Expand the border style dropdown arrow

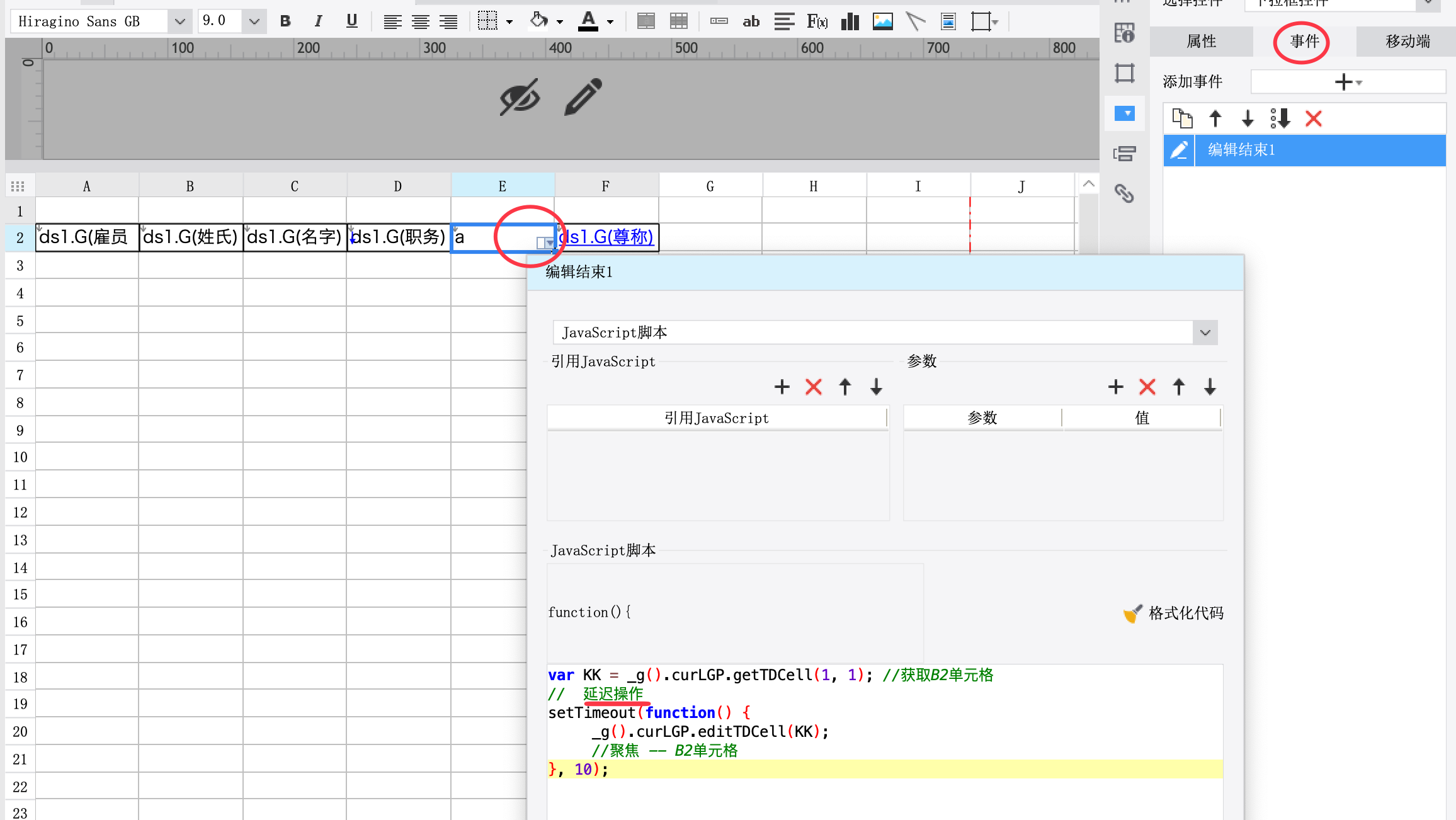click(509, 22)
